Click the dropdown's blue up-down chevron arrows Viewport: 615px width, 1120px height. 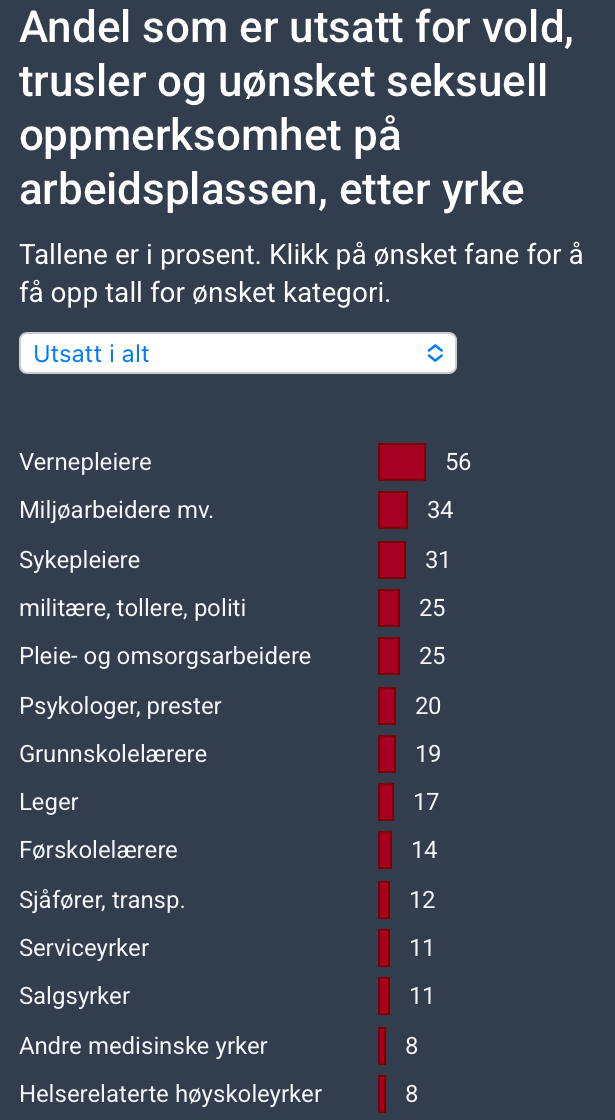[435, 353]
